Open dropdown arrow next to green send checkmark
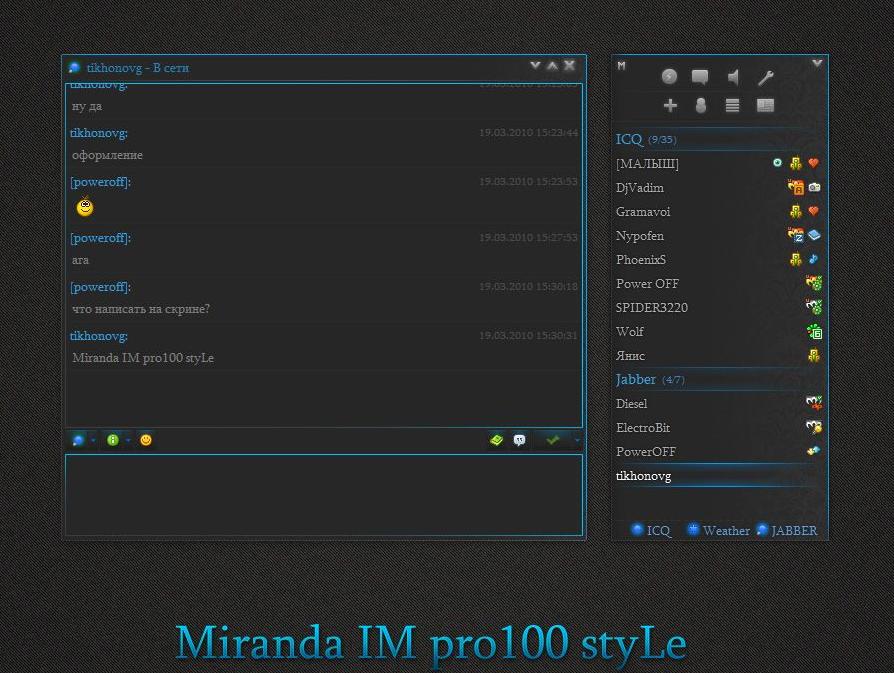 tap(577, 440)
